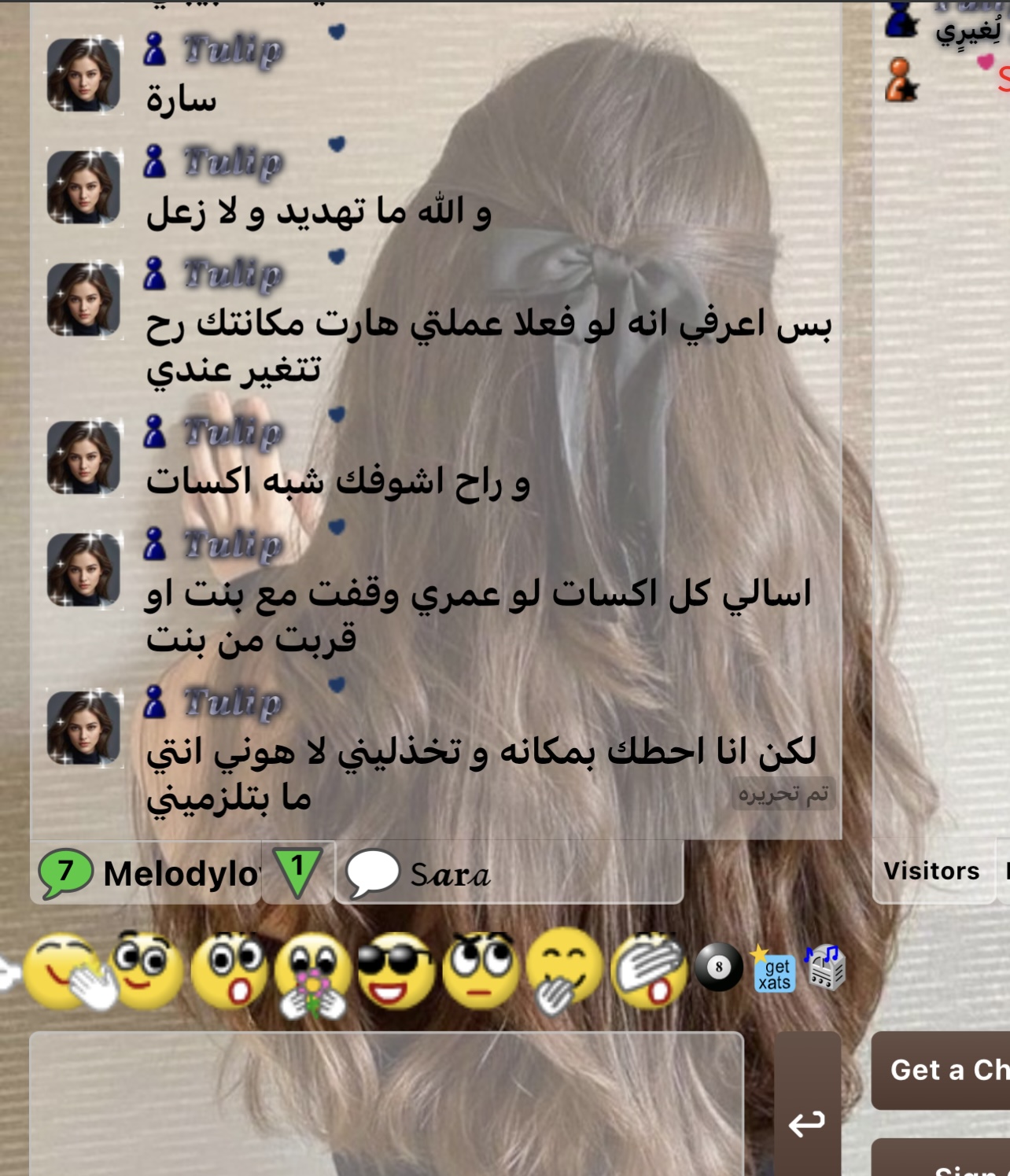Click the Get a Chat button
This screenshot has height=1176, width=1010.
click(941, 1071)
